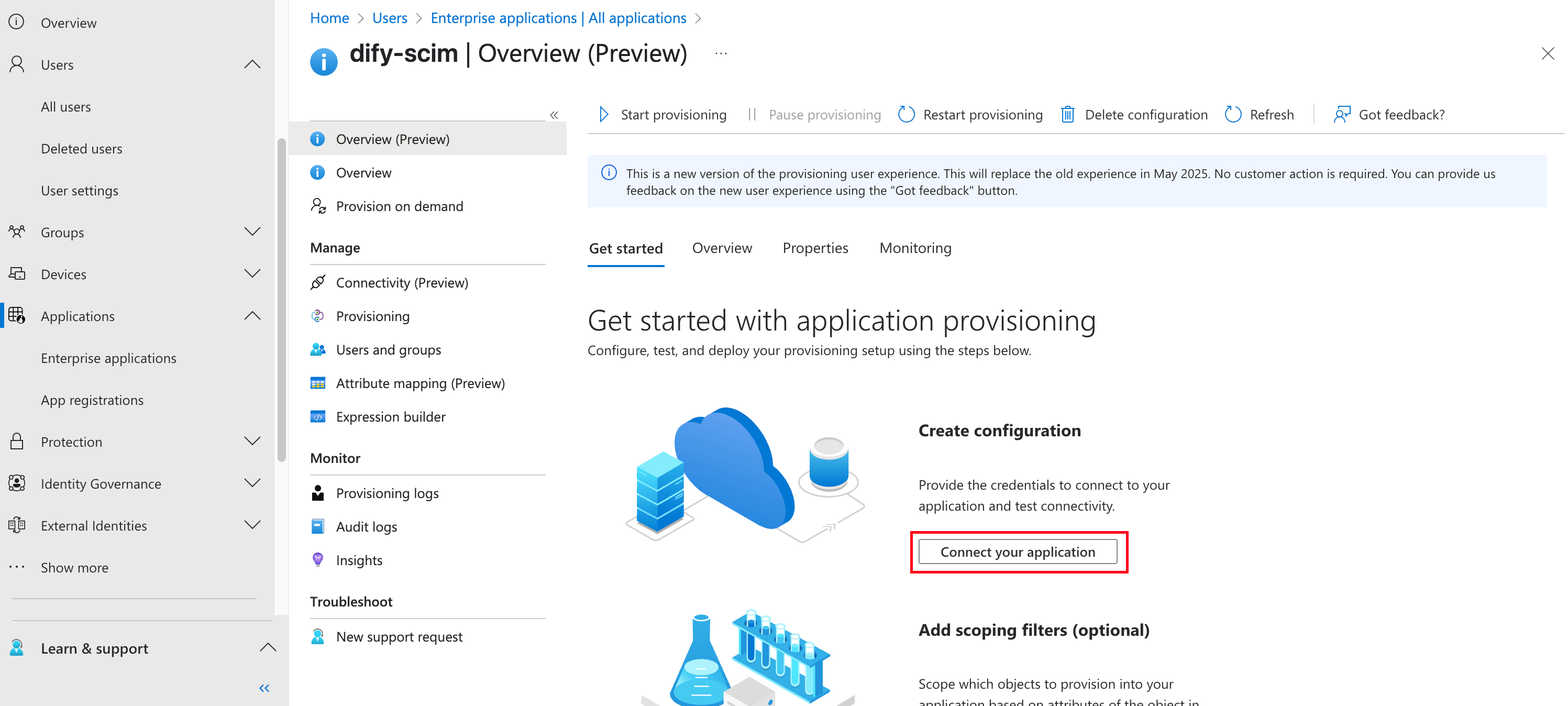Switch to the Monitoring tab
Viewport: 1568px width, 706px height.
915,248
